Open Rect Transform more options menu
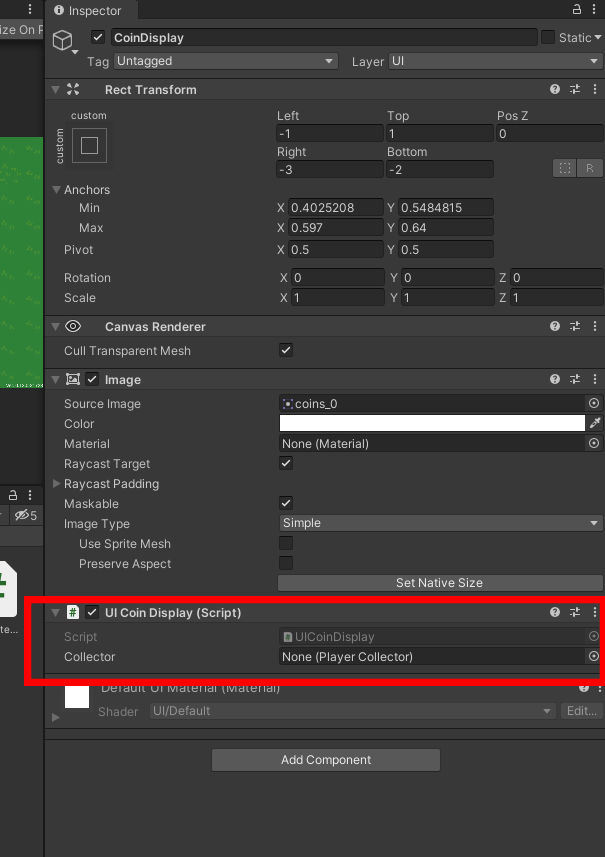The image size is (605, 857). click(595, 89)
